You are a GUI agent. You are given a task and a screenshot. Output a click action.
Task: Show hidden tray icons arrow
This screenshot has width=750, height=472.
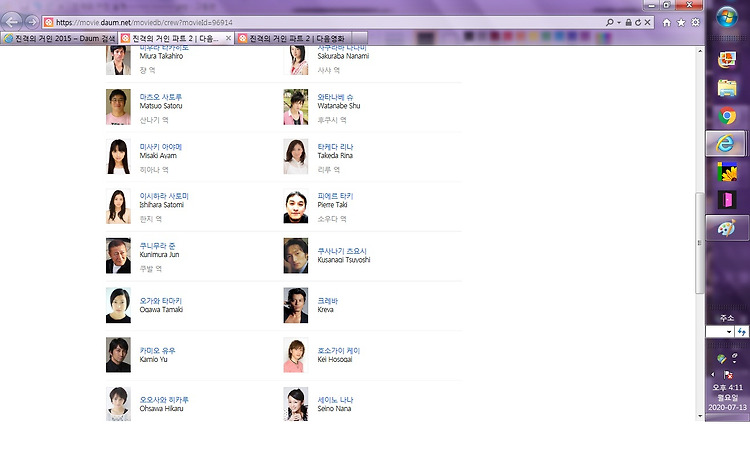click(x=713, y=374)
